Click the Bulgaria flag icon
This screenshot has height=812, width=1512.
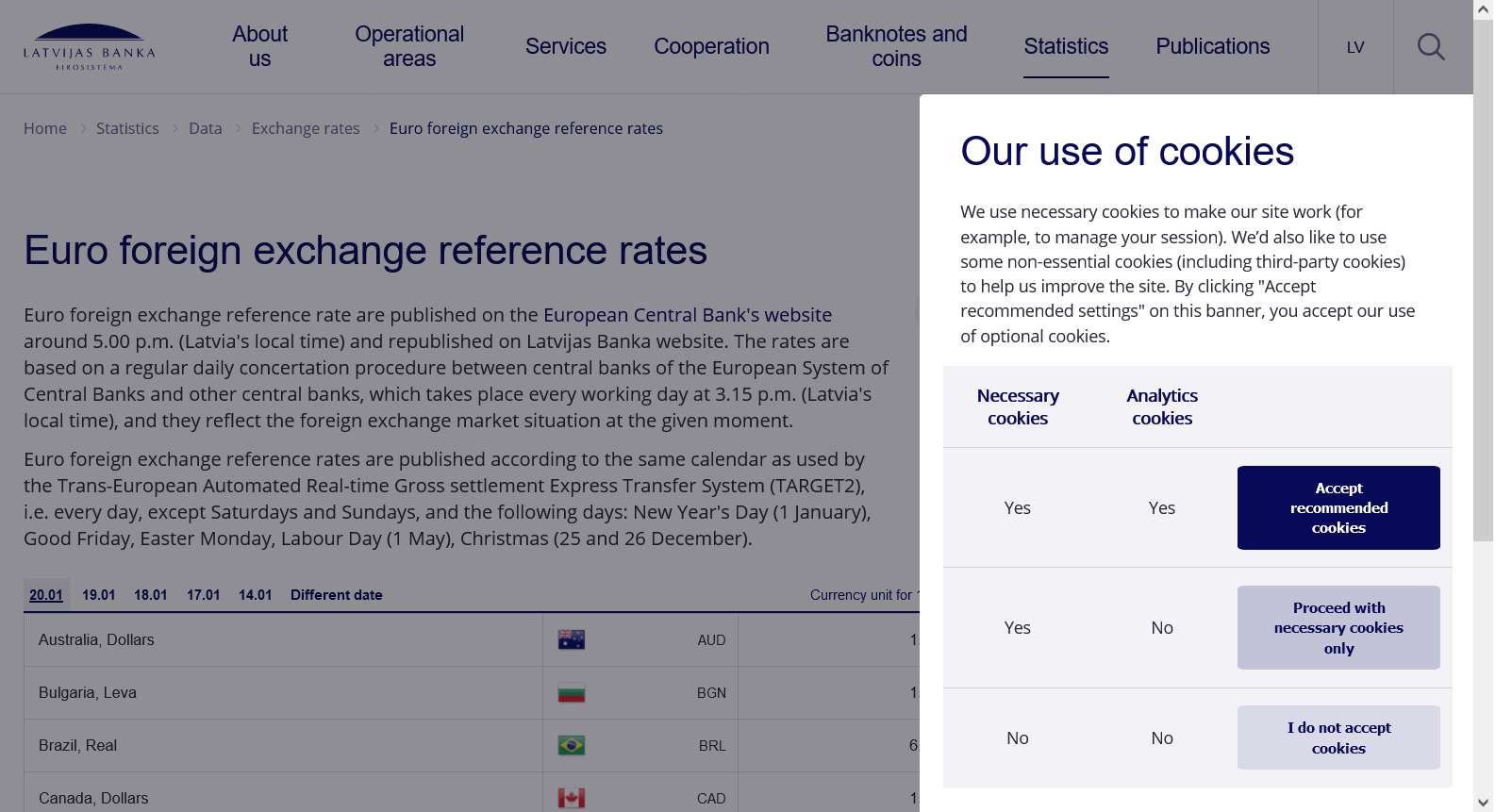coord(571,693)
